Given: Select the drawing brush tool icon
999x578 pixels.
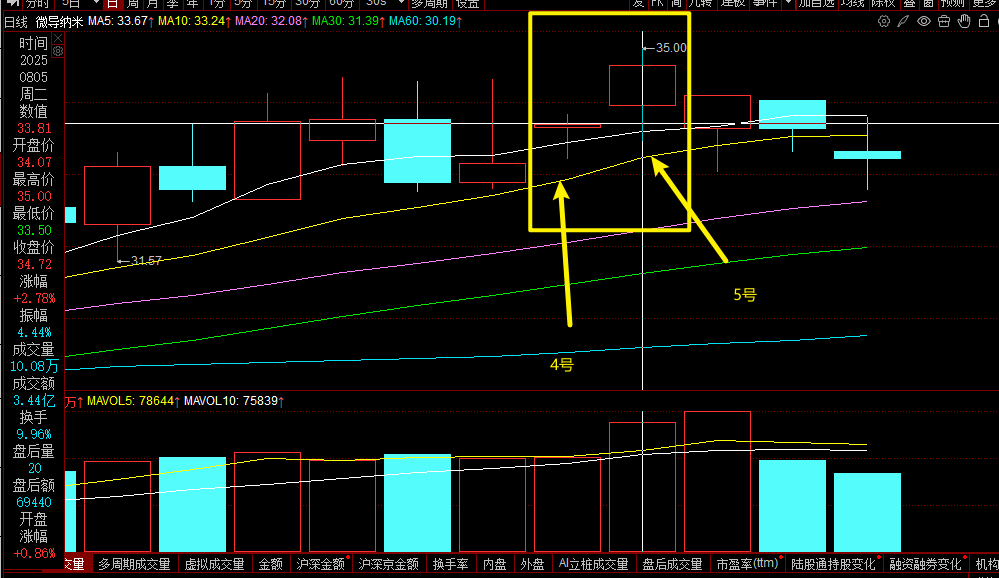Looking at the screenshot, I should (x=904, y=21).
